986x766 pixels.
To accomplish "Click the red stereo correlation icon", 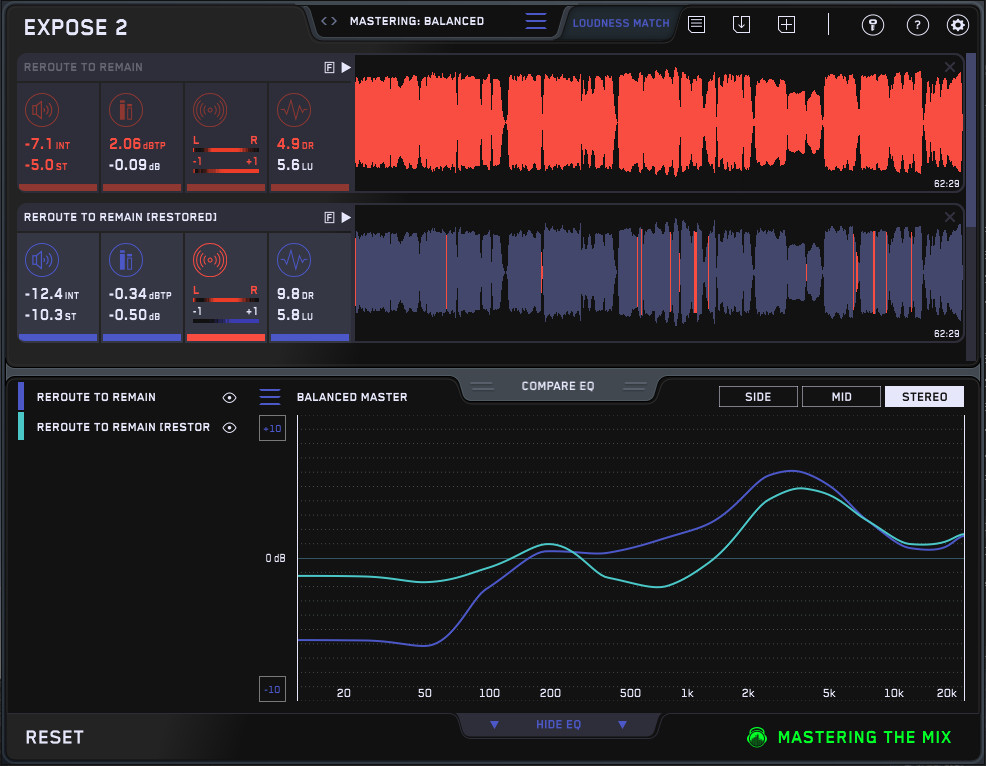I will click(209, 261).
